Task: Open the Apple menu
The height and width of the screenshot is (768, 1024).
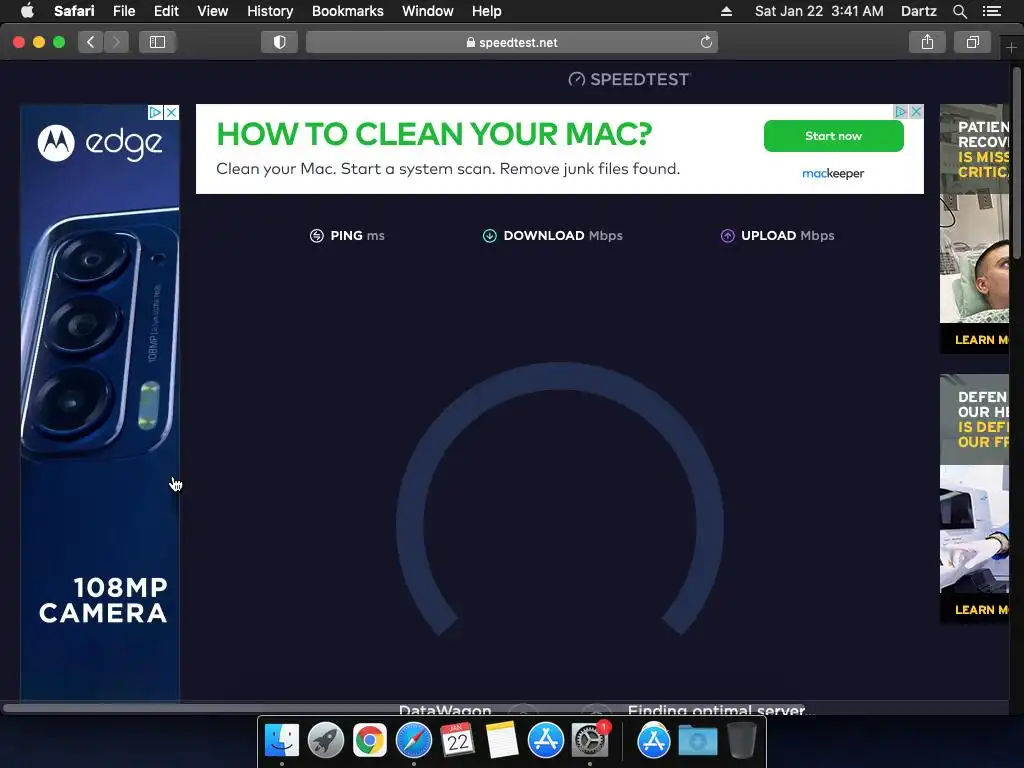Action: point(27,11)
